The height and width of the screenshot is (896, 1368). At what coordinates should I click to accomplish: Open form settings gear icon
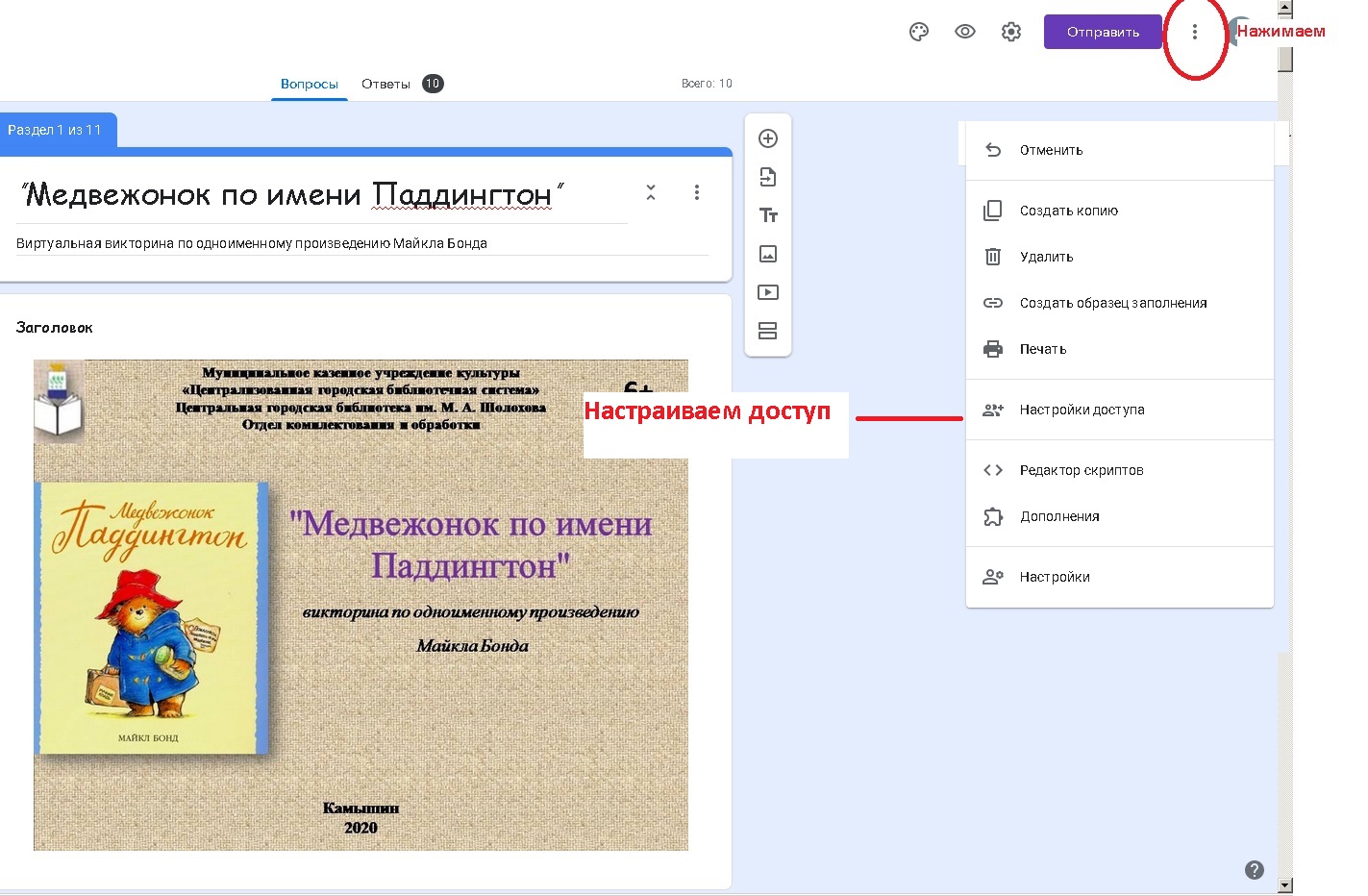click(x=1011, y=32)
